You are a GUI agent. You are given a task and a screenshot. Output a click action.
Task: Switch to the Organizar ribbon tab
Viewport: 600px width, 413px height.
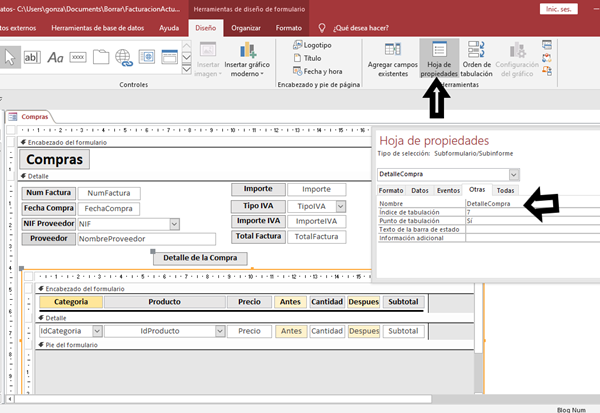pos(245,29)
